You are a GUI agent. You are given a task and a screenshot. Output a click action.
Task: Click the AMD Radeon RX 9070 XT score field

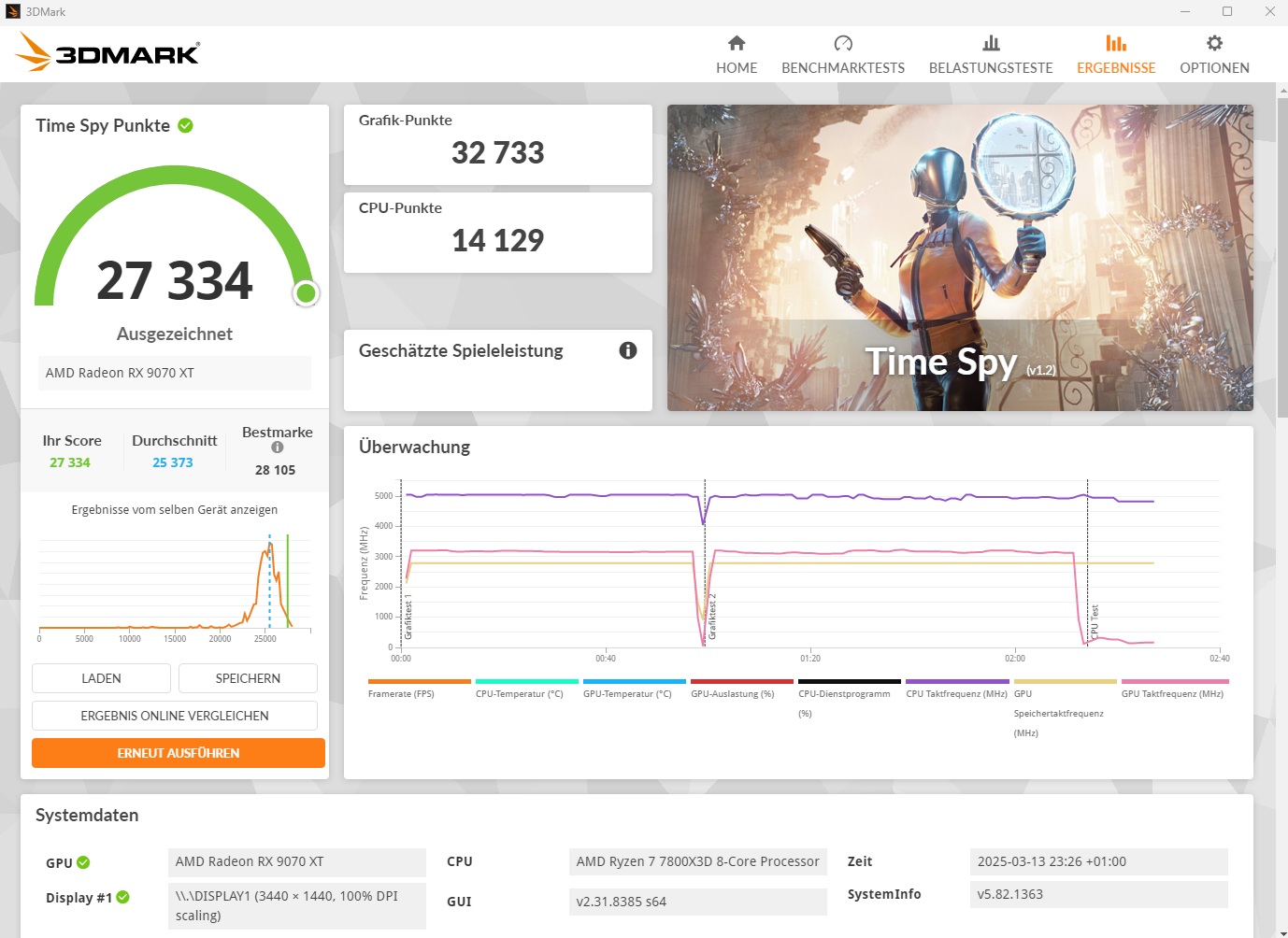point(175,373)
